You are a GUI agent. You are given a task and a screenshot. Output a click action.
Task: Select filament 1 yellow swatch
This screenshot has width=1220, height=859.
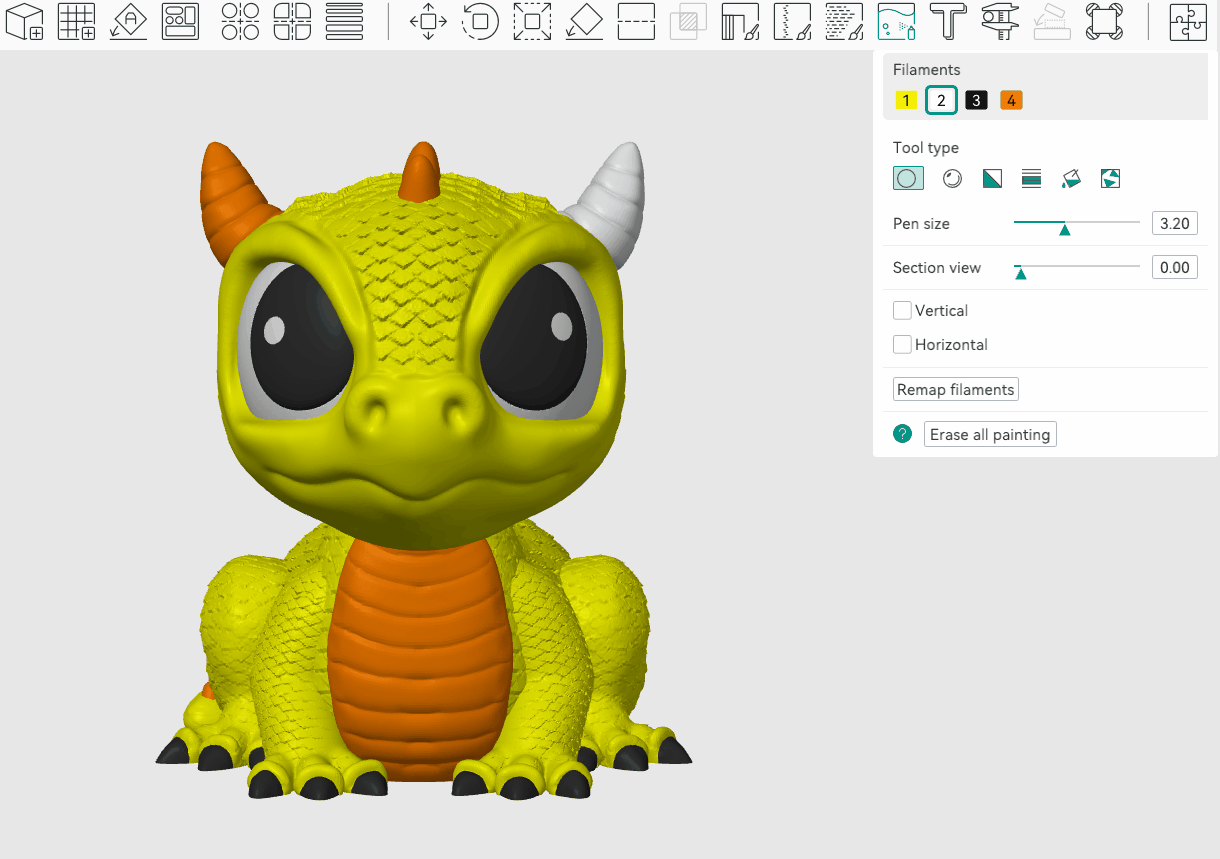coord(906,100)
